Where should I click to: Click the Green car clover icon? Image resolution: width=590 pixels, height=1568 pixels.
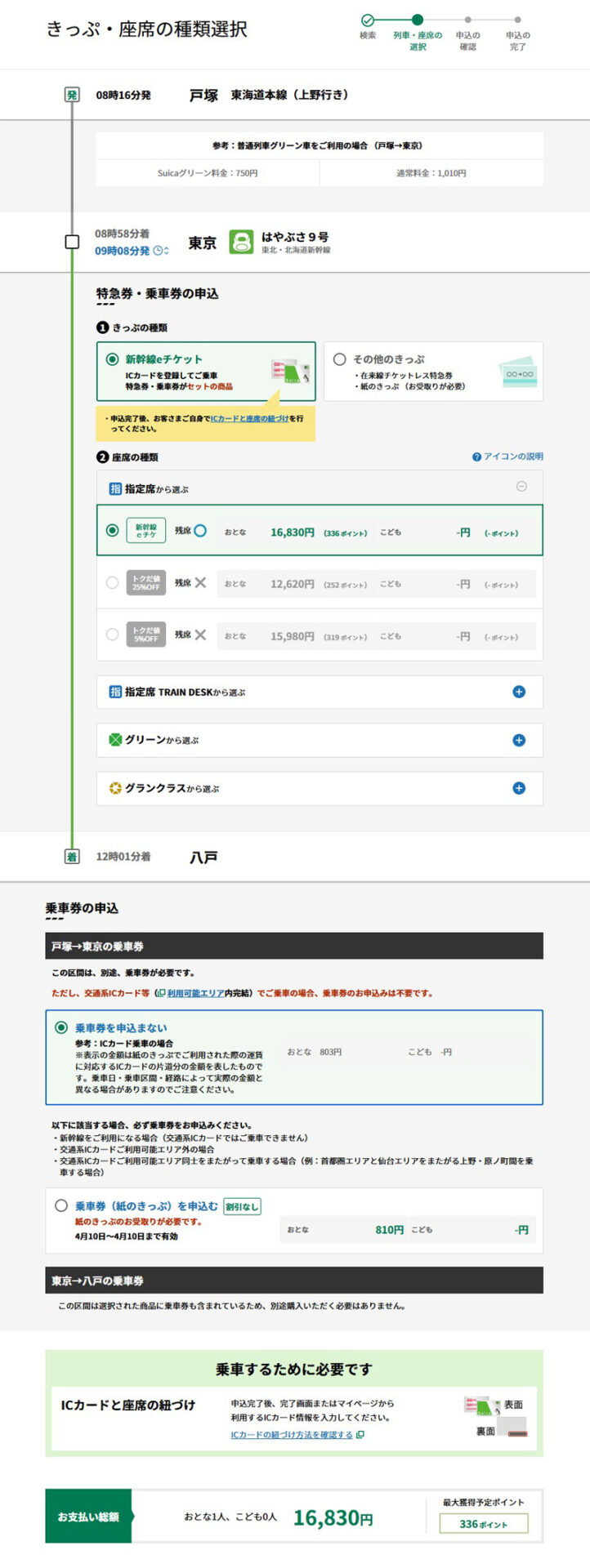point(115,740)
